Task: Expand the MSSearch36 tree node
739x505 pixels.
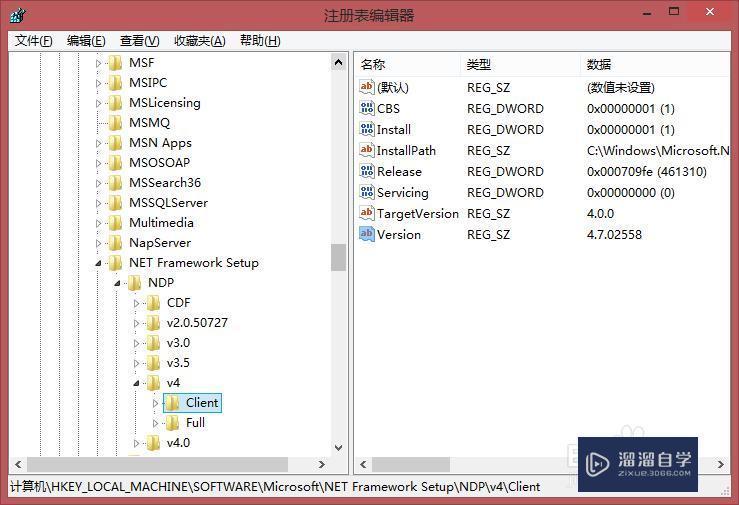Action: pos(98,183)
